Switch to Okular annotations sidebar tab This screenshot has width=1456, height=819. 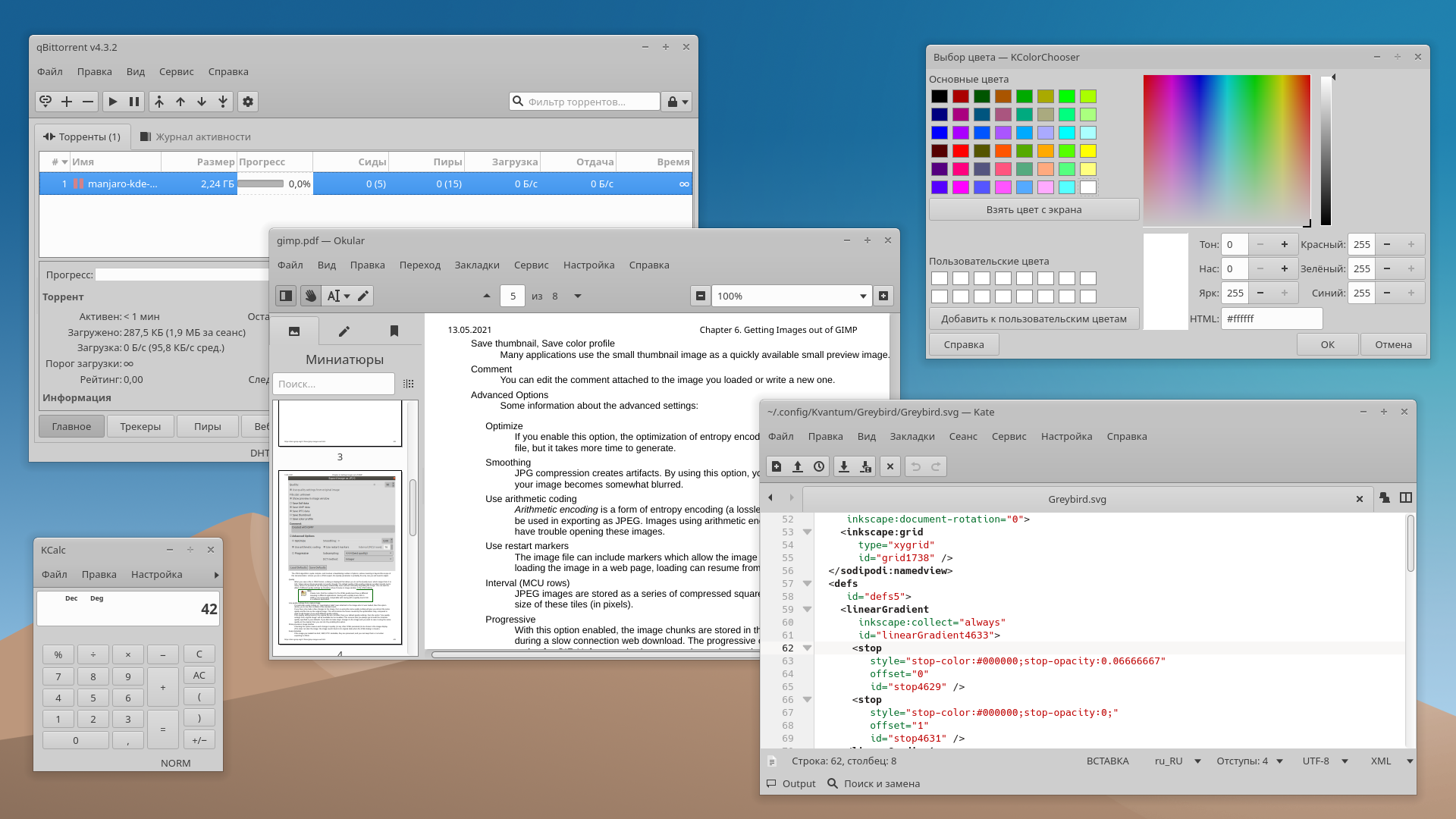point(344,331)
